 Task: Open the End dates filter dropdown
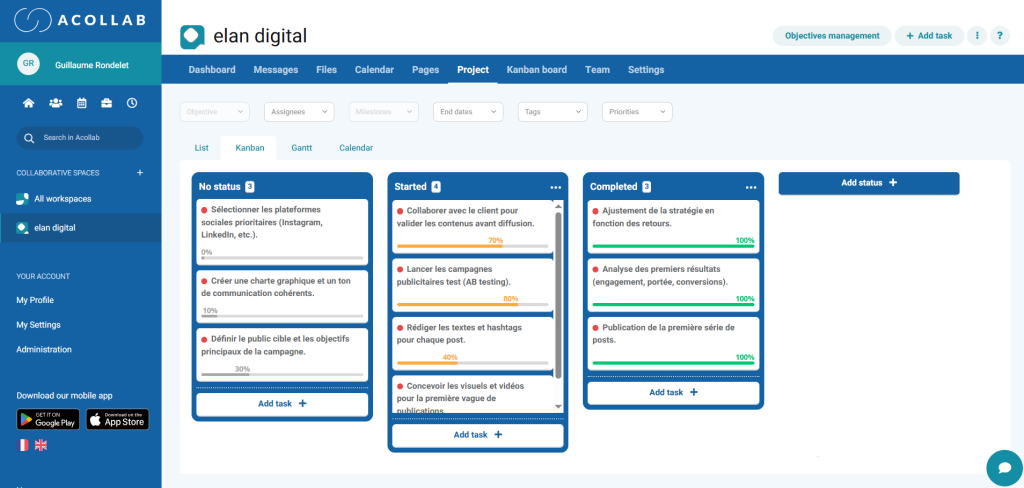tap(467, 112)
